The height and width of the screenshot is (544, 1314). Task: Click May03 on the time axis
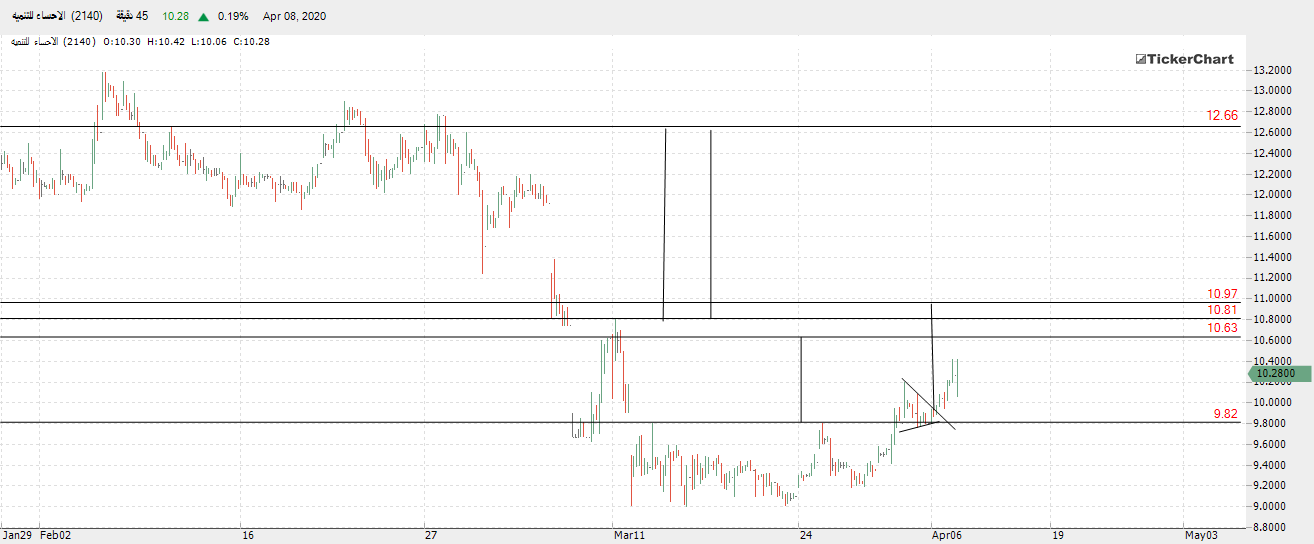coord(1200,536)
